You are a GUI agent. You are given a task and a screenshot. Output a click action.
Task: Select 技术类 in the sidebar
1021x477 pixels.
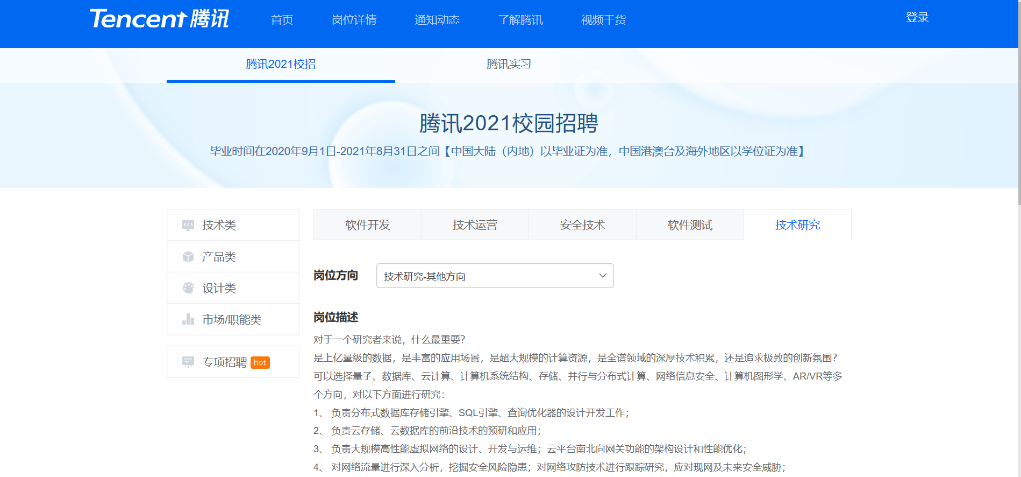[x=233, y=225]
